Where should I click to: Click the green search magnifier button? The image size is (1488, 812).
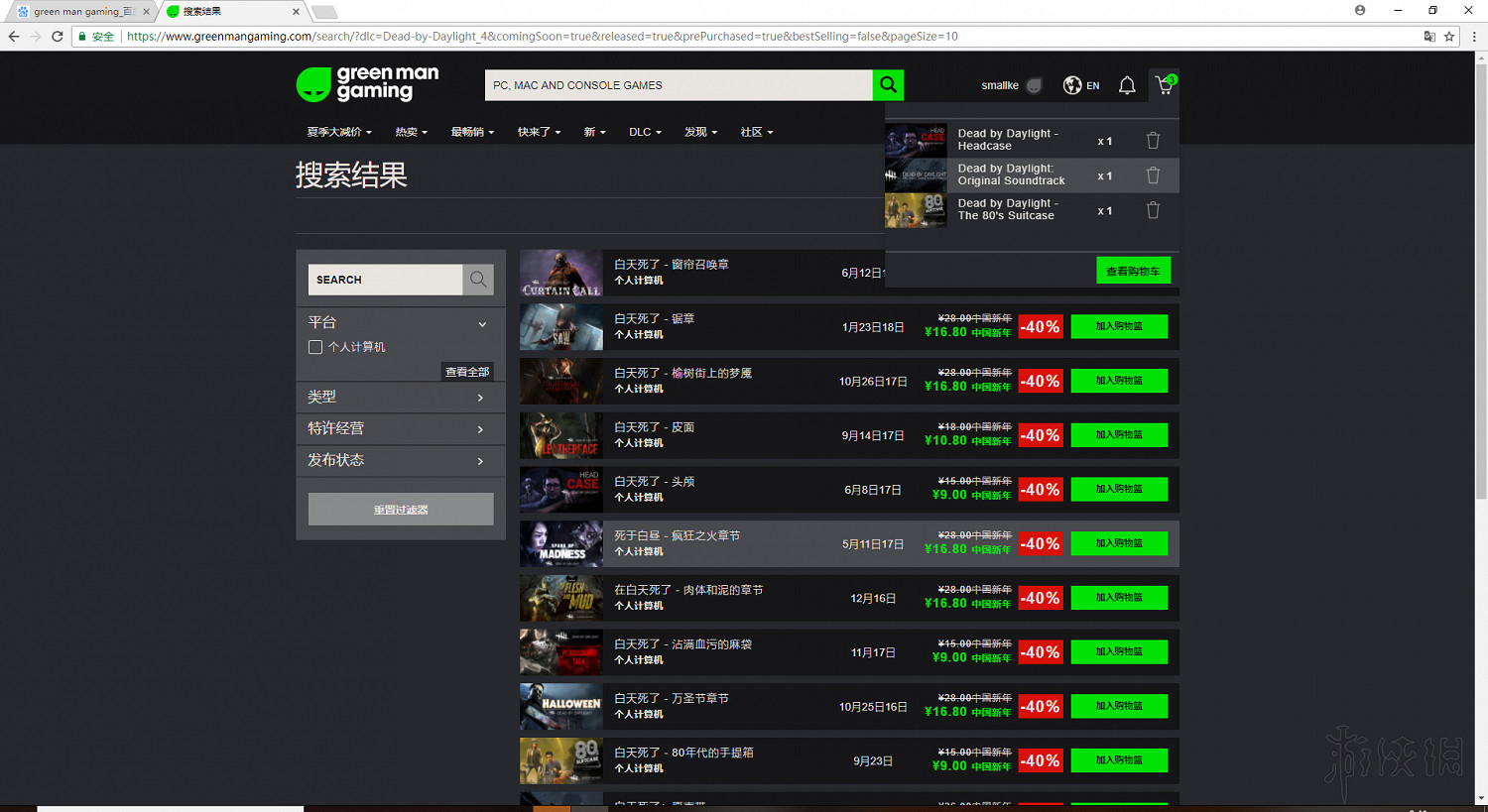[888, 85]
